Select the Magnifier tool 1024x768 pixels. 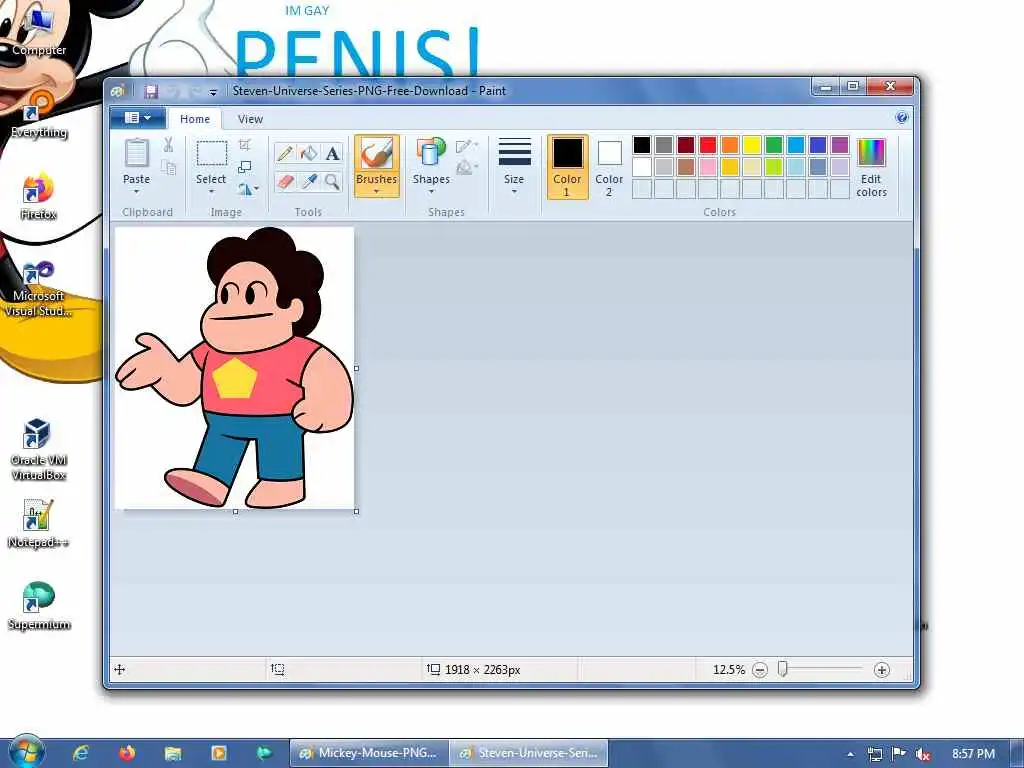tap(332, 181)
